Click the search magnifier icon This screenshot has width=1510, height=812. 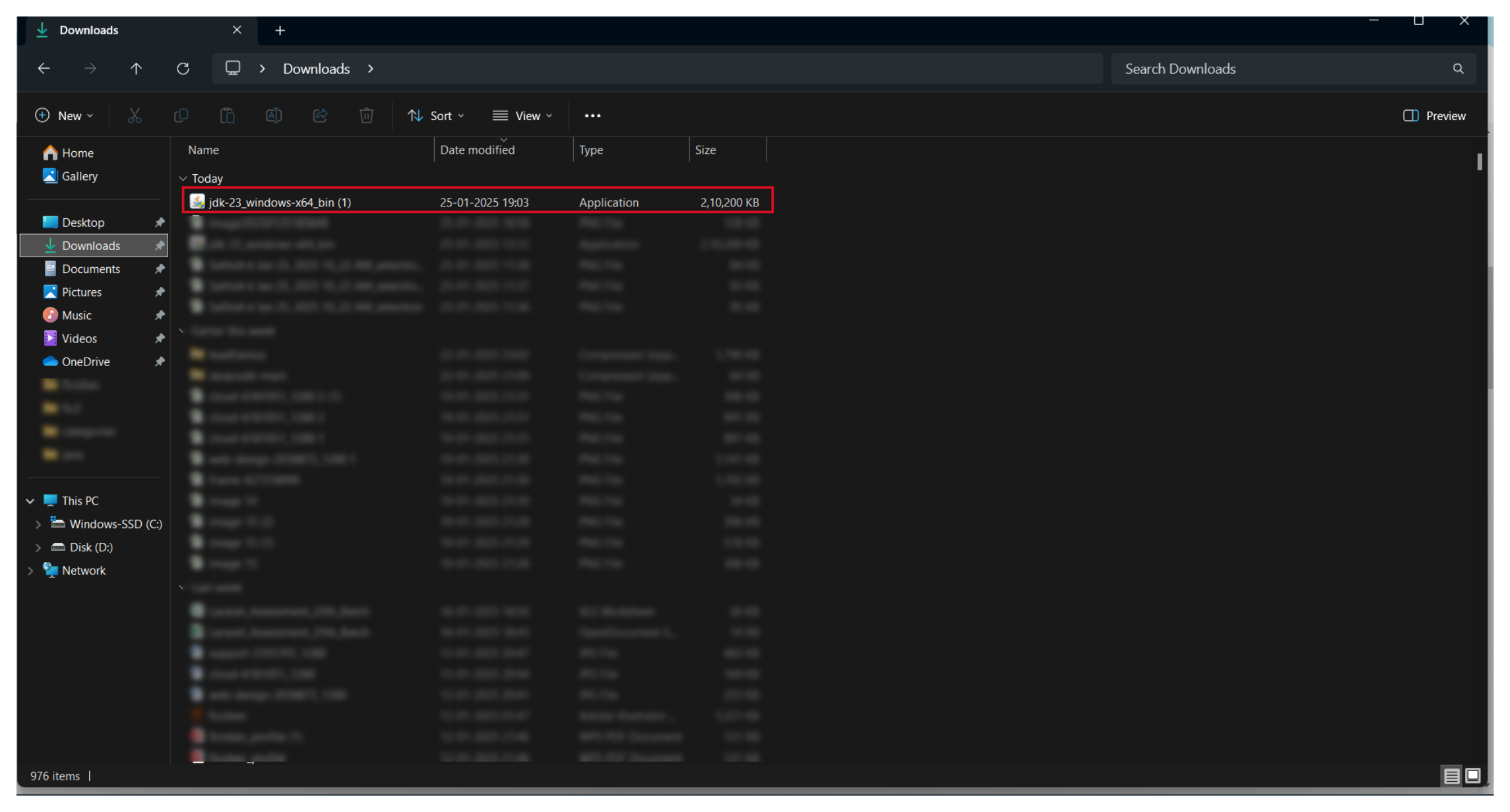pyautogui.click(x=1458, y=69)
